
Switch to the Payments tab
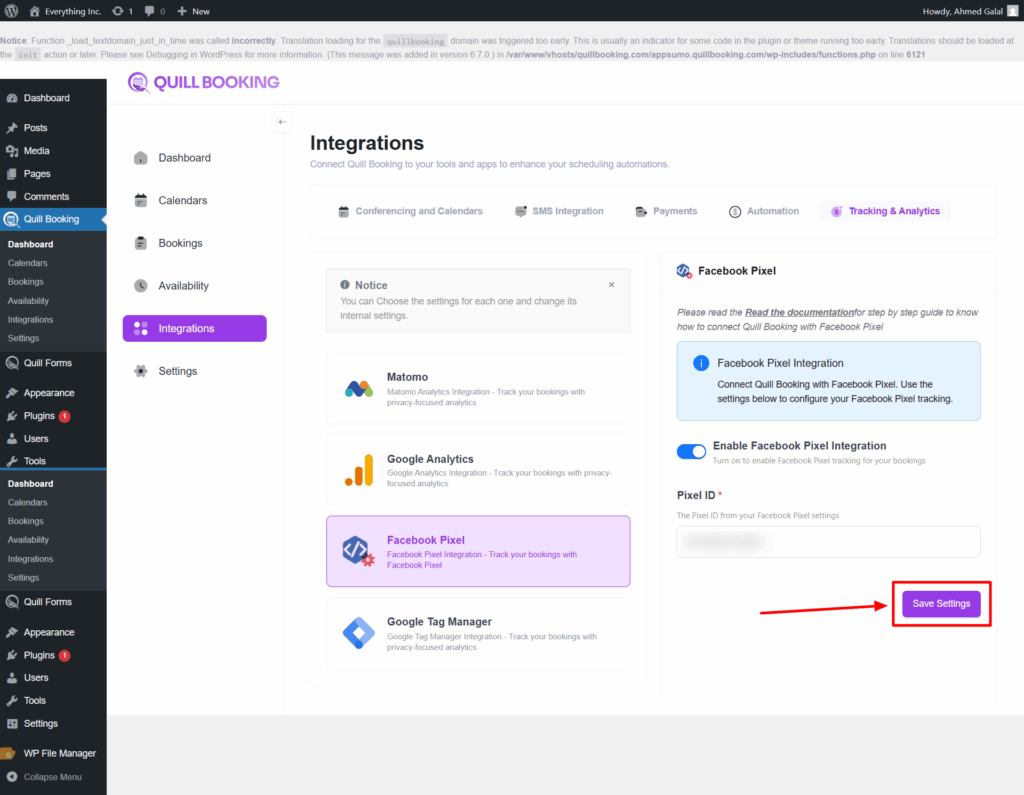(666, 211)
